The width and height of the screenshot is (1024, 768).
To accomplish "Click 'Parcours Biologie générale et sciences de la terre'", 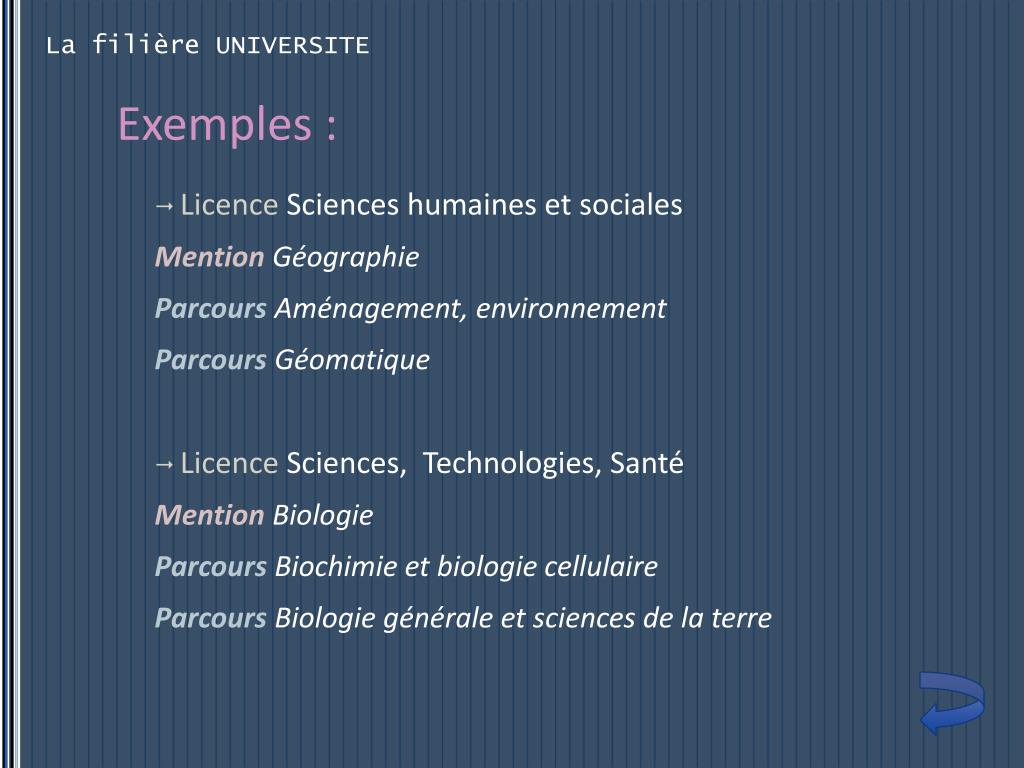I will point(463,618).
